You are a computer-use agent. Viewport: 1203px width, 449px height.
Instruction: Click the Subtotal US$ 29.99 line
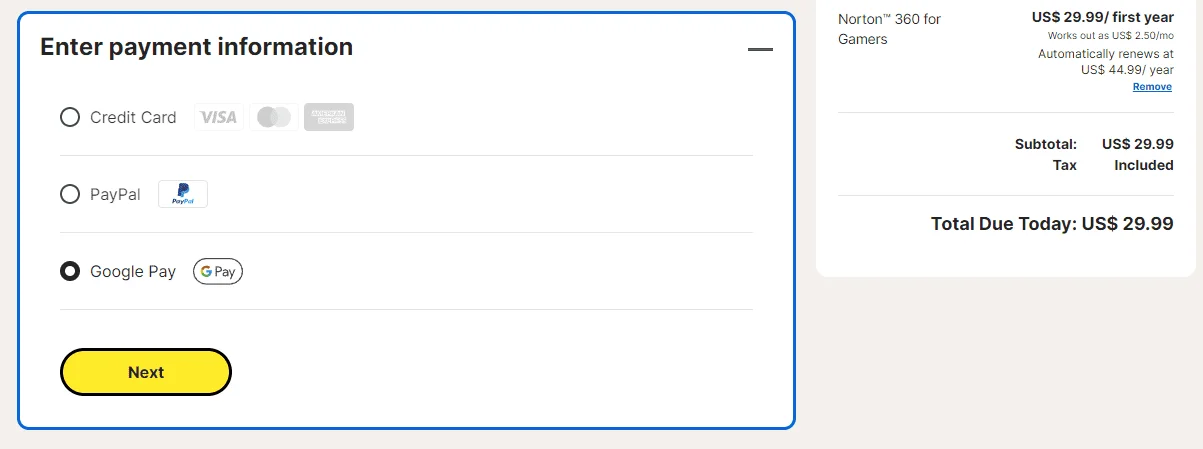[x=1094, y=144]
